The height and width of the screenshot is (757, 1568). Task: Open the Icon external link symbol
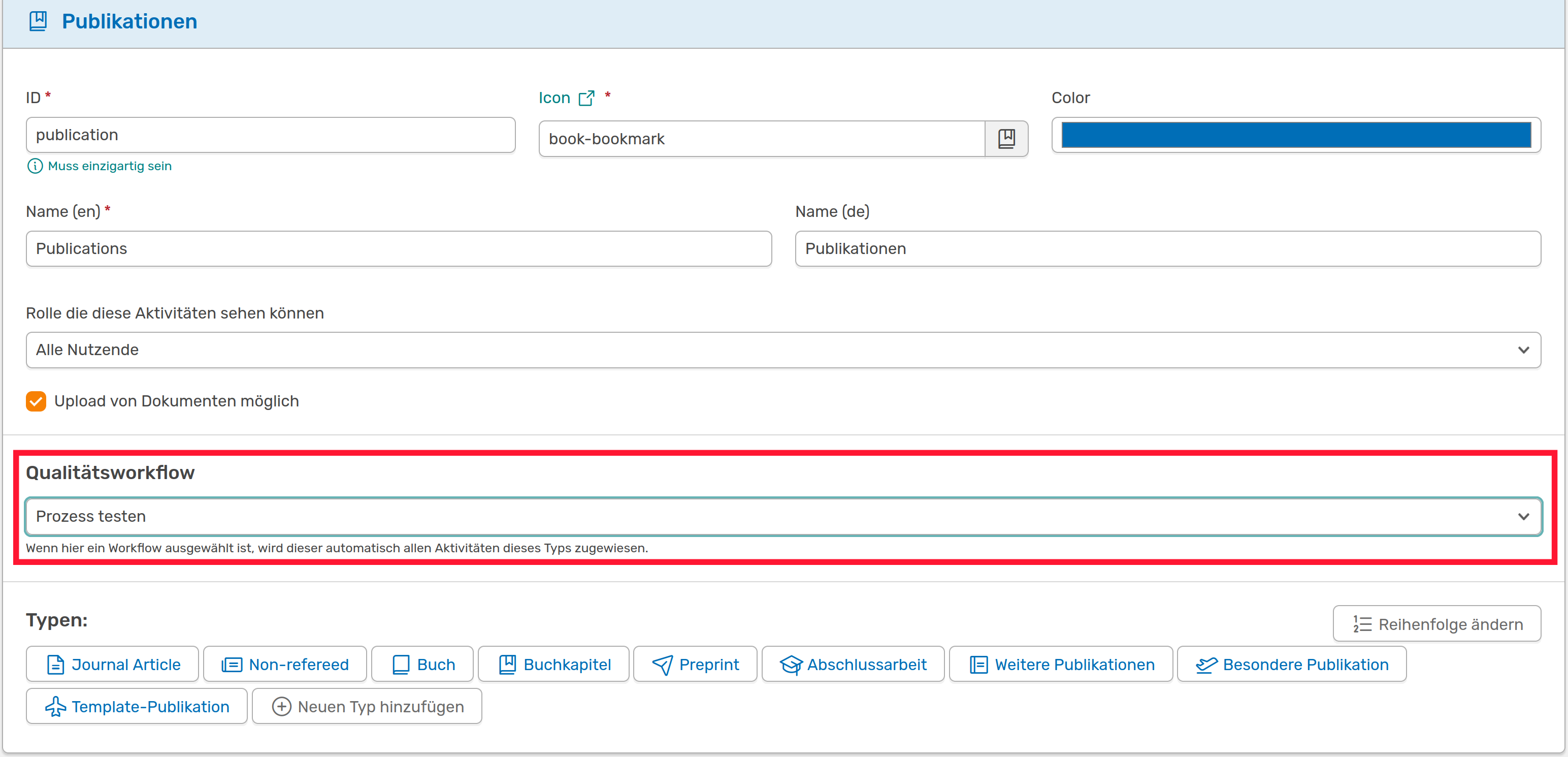coord(586,98)
